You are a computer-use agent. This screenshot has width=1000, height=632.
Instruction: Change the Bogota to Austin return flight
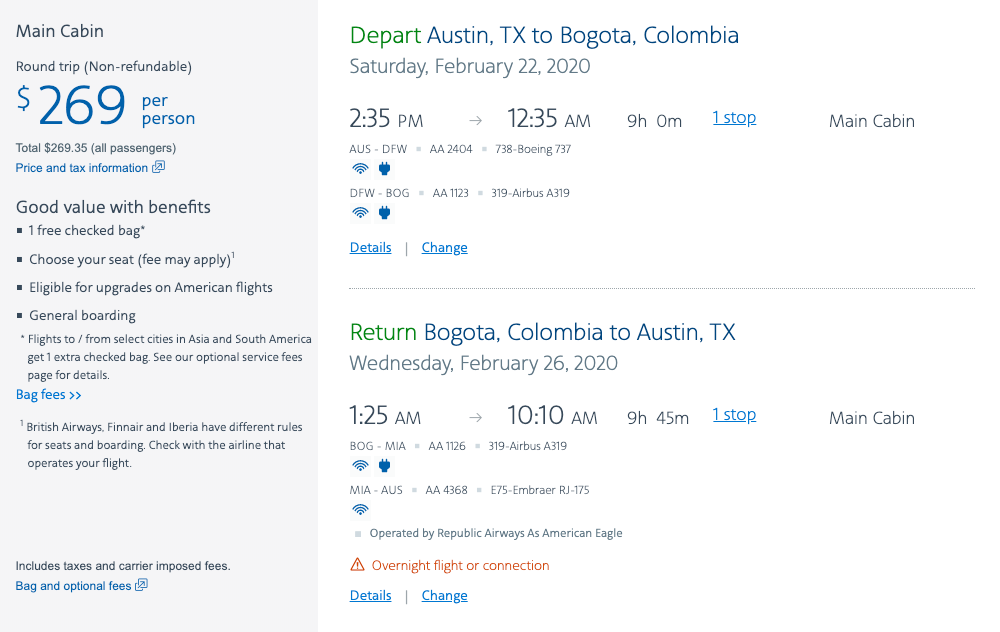(444, 596)
